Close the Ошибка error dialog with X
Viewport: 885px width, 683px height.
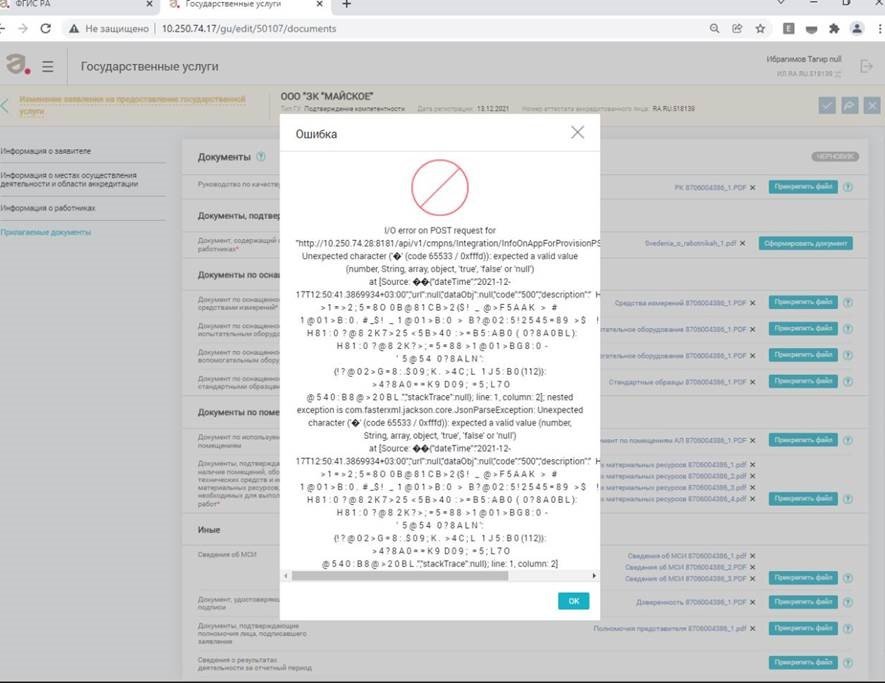(x=576, y=132)
